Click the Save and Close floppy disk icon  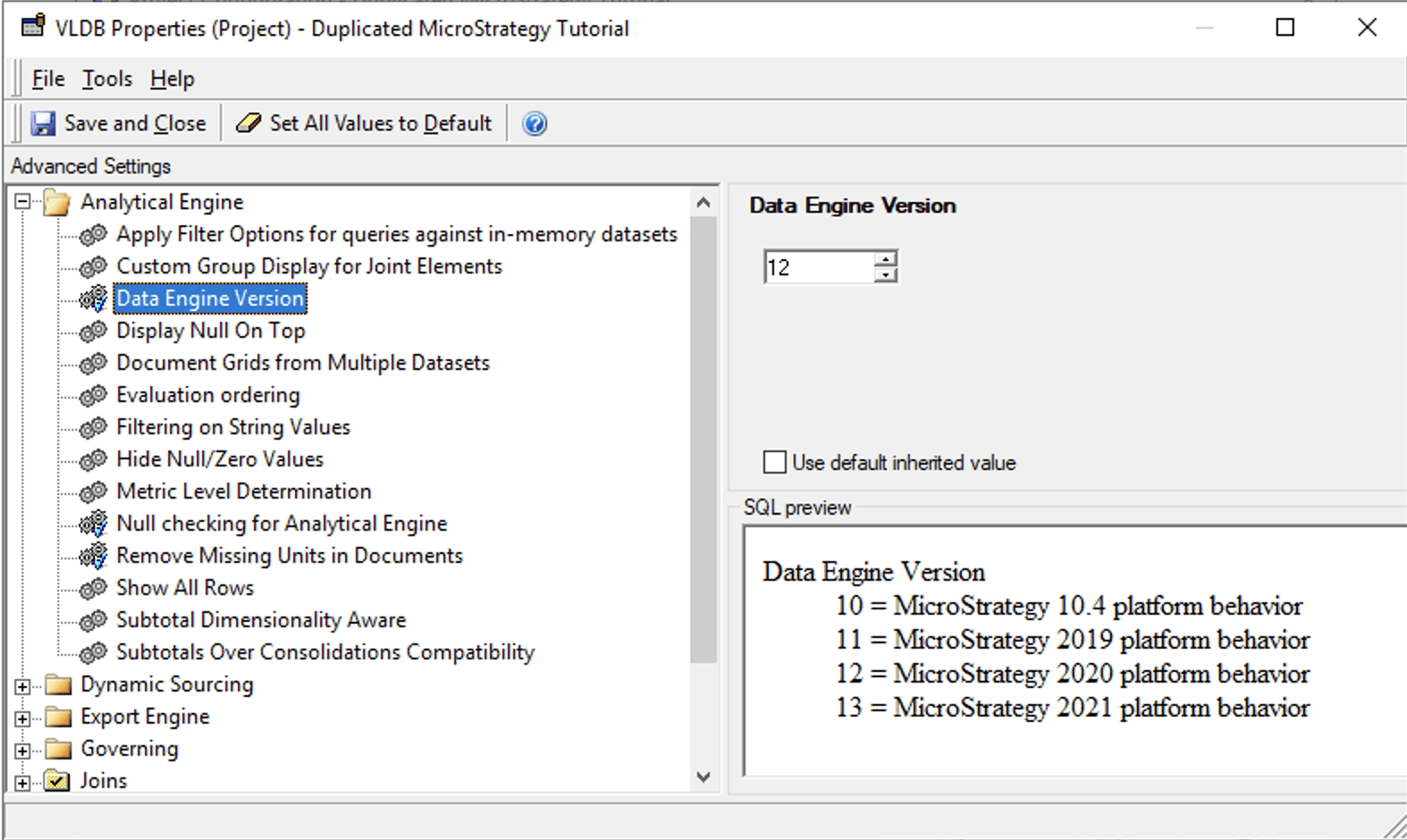(43, 123)
